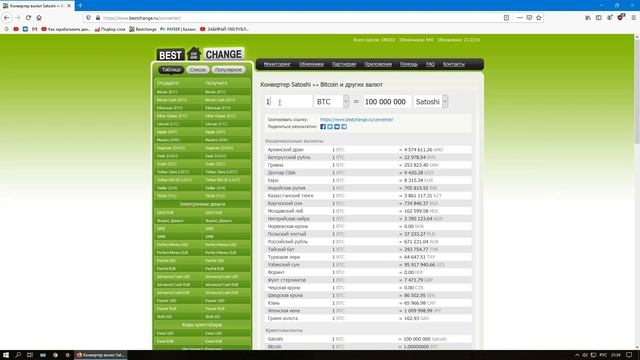Click the padlock site security icon
Viewport: 640px width, 360px height.
(98, 18)
